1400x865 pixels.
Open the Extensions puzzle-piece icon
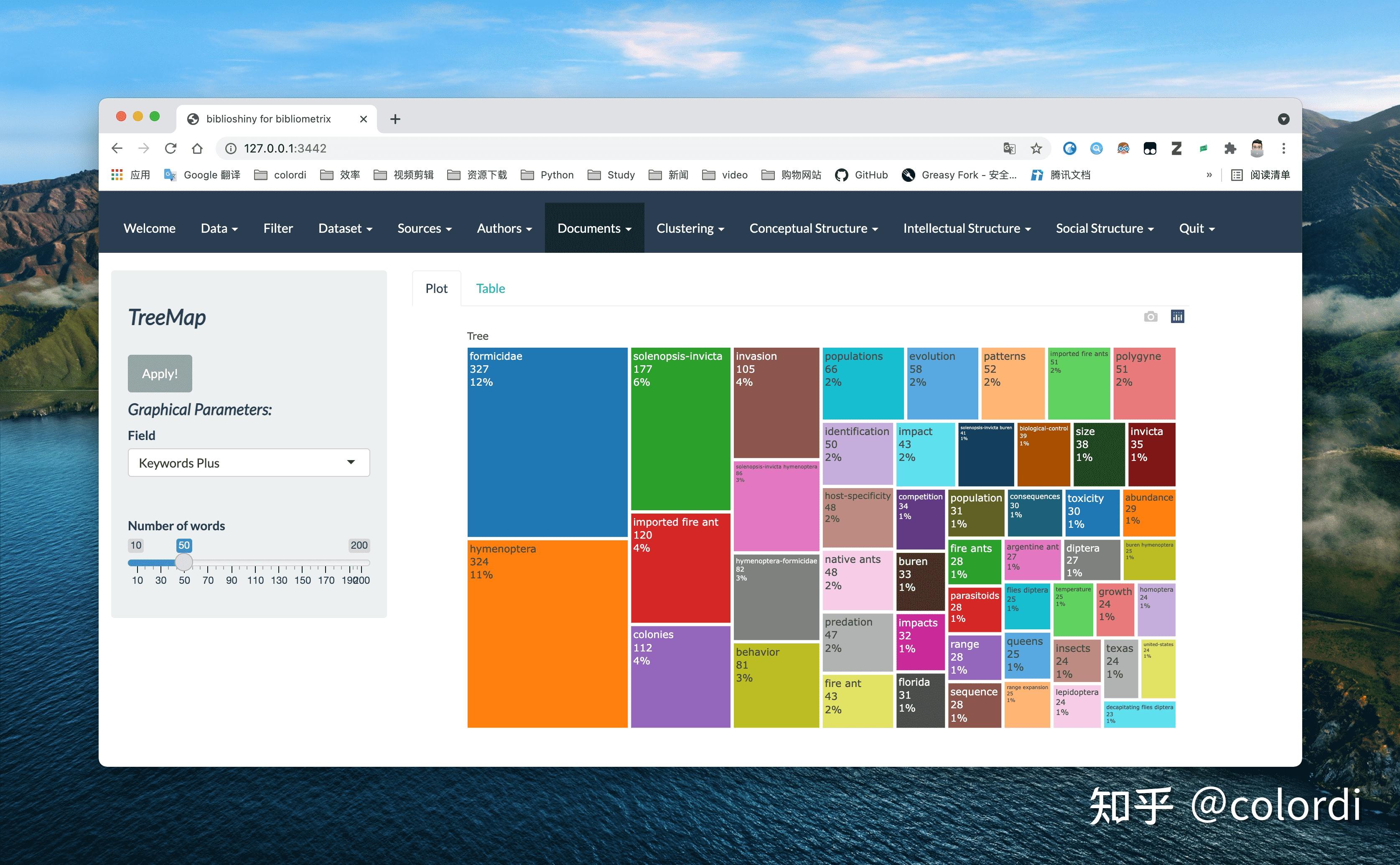pos(1229,149)
